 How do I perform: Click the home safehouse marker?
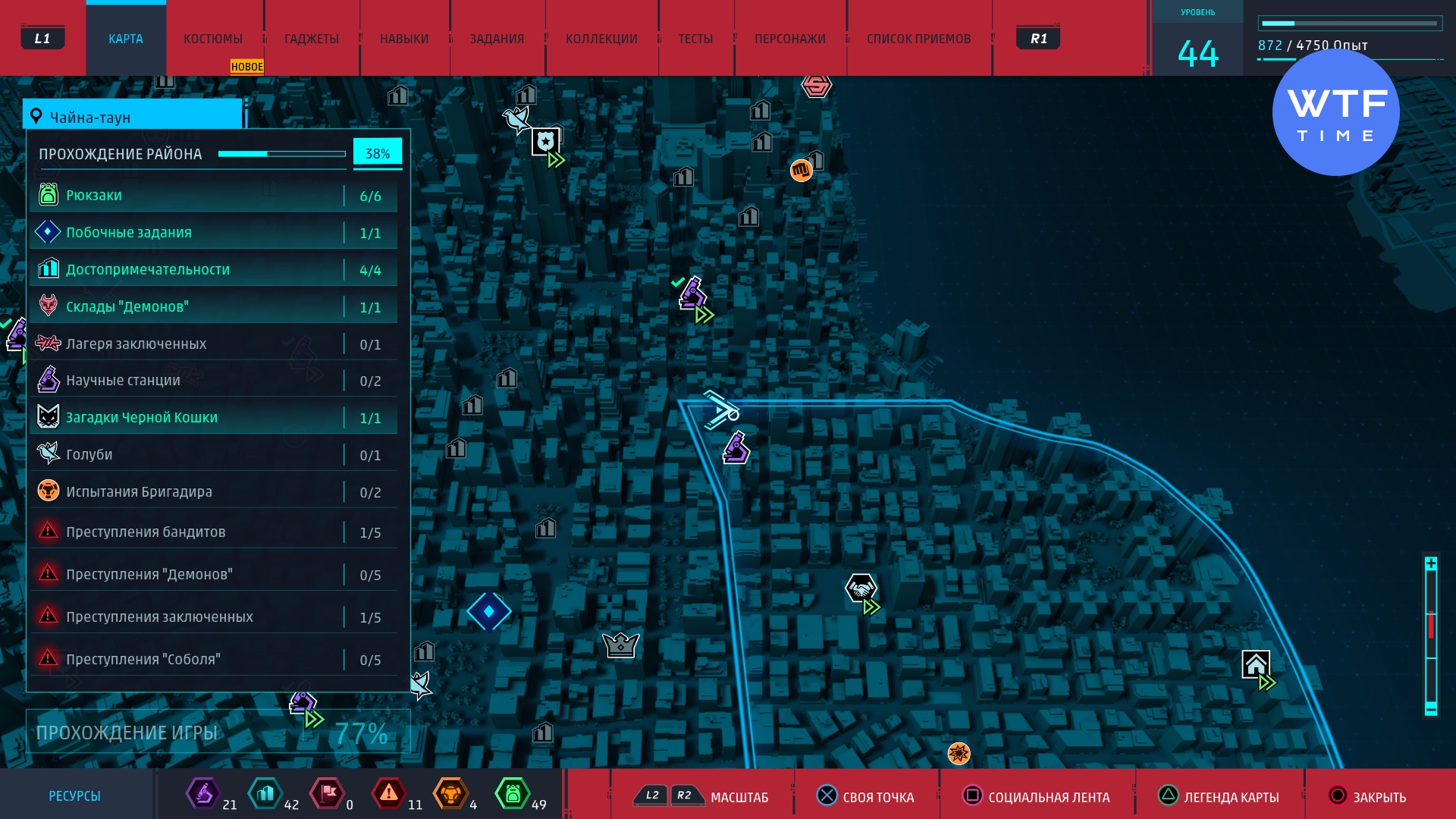[x=1255, y=665]
